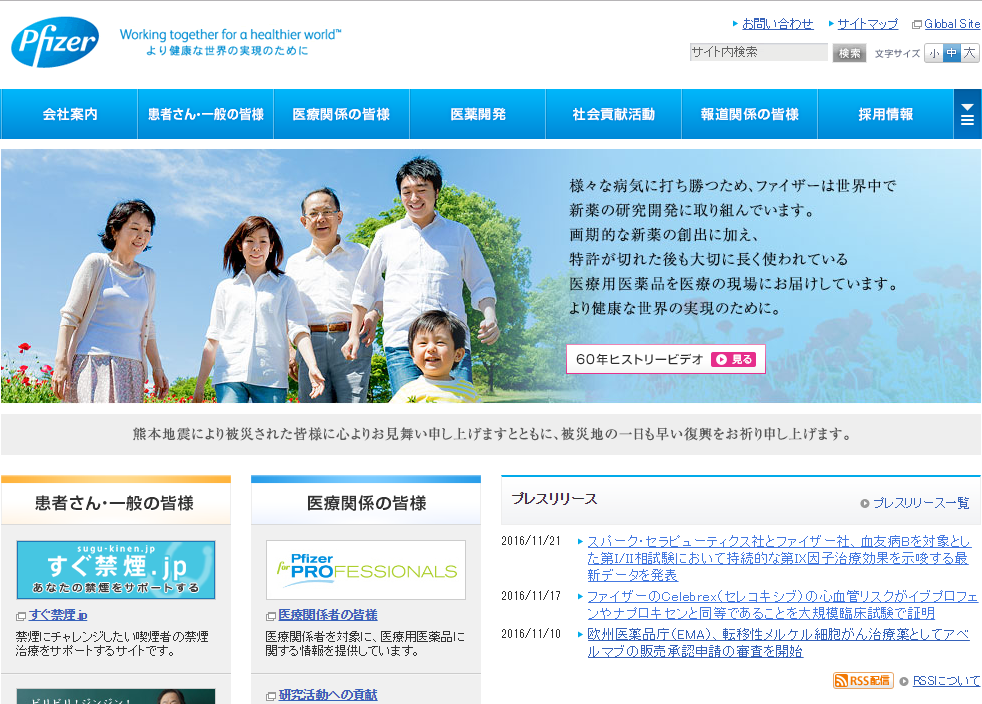Click the round arrow icon before RSSについて
The image size is (982, 704).
[x=904, y=681]
